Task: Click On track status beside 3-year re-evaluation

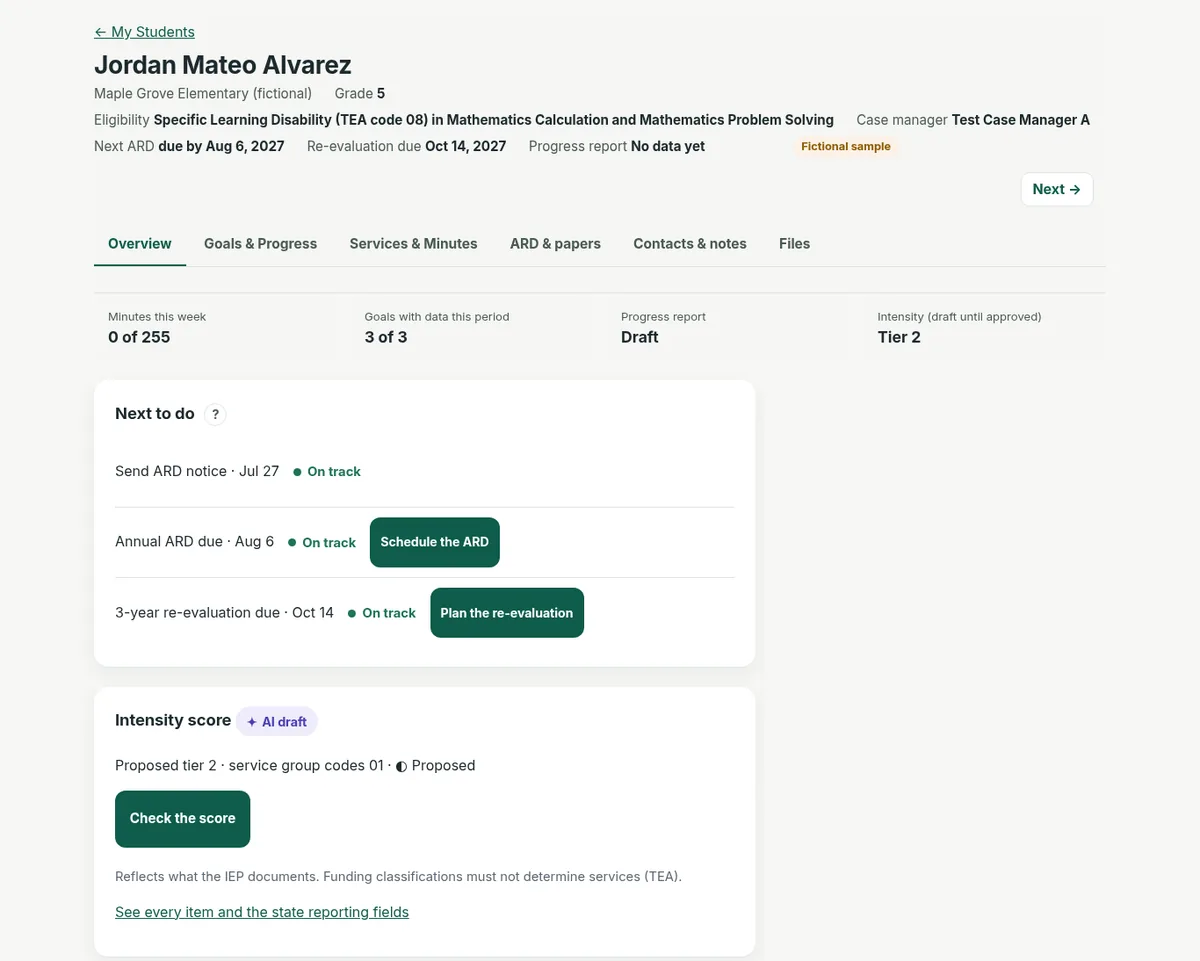Action: [x=382, y=613]
